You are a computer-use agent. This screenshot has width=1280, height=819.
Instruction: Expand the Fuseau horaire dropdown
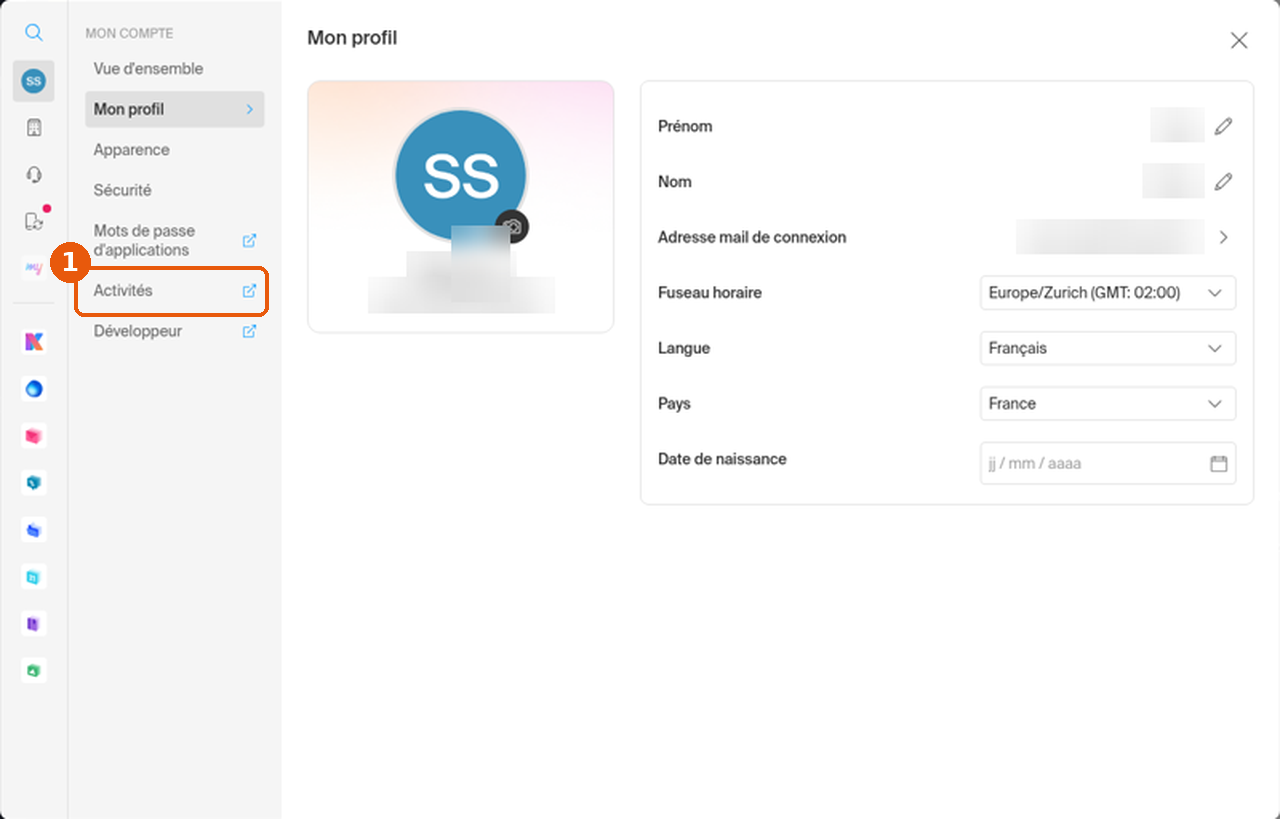click(x=1108, y=293)
